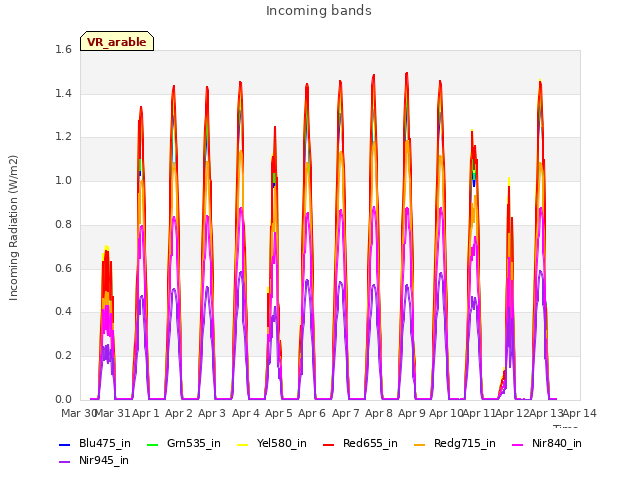The image size is (640, 480).
Task: Click the Red655_in legend label
Action: click(x=370, y=443)
